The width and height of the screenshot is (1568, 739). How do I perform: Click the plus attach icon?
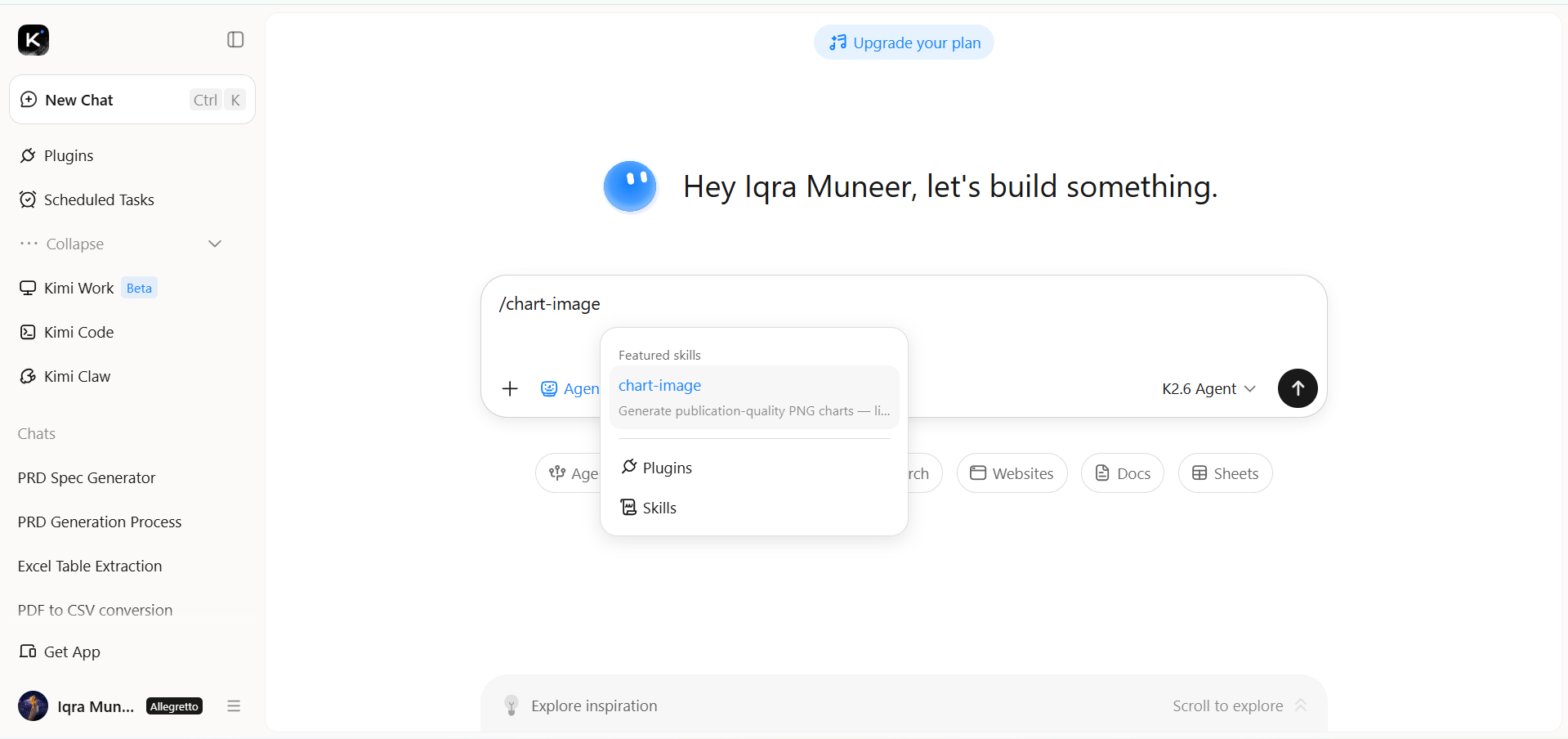(x=510, y=388)
